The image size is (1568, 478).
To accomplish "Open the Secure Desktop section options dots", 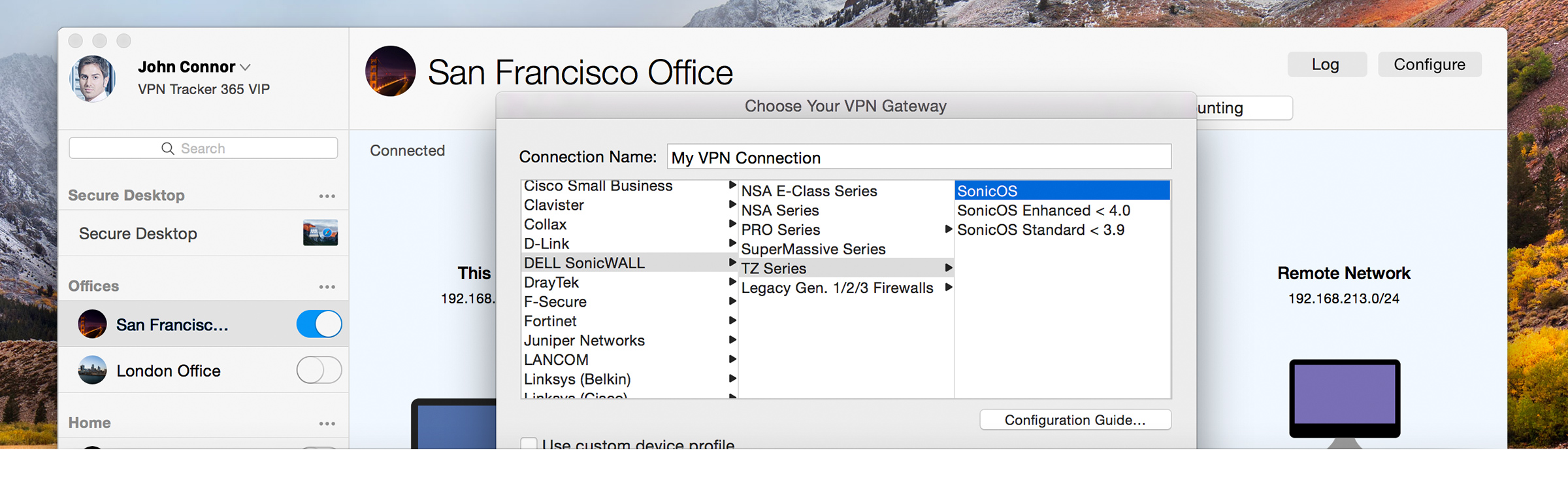I will (x=327, y=196).
